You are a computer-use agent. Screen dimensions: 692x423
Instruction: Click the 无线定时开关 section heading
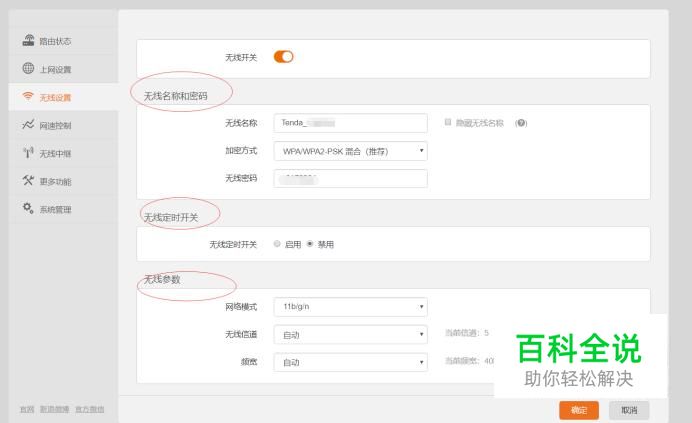[171, 217]
